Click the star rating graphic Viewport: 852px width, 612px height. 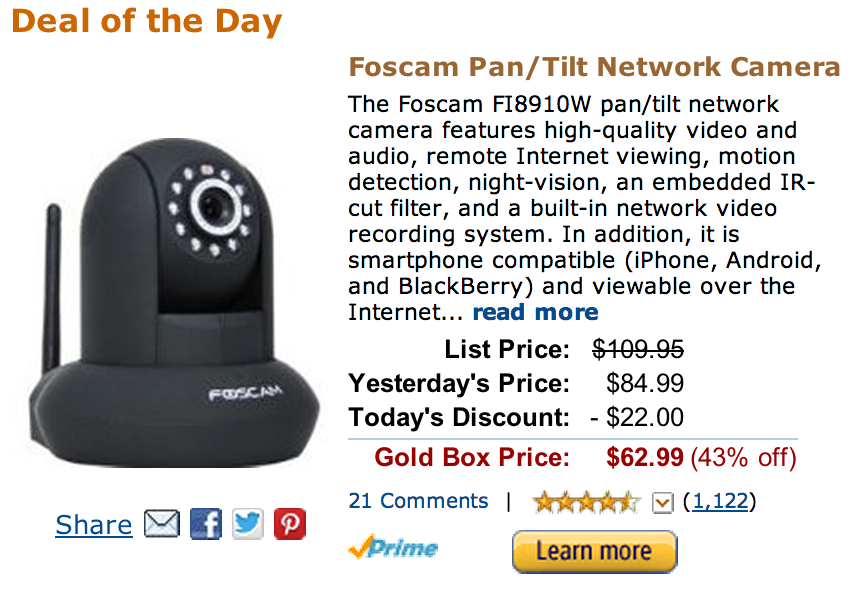pos(586,502)
